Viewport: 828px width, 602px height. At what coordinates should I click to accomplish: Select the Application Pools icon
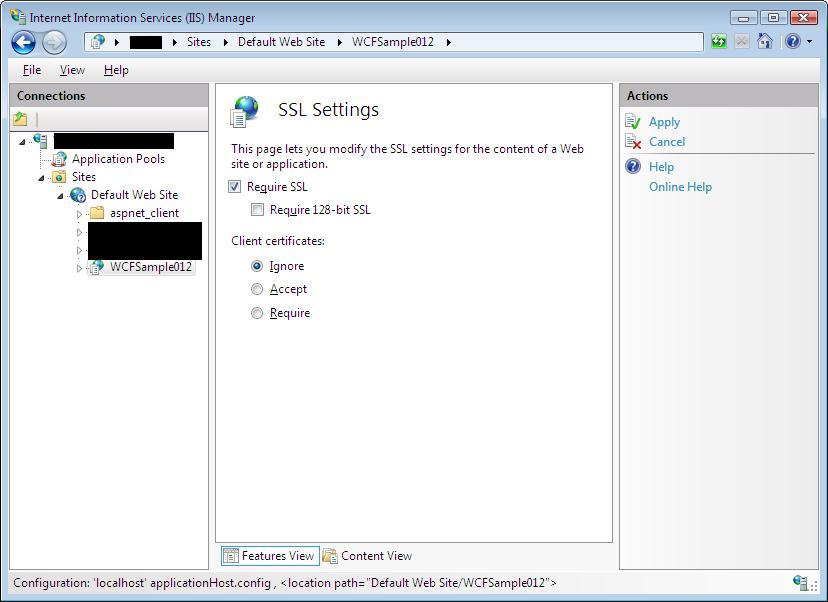click(59, 159)
